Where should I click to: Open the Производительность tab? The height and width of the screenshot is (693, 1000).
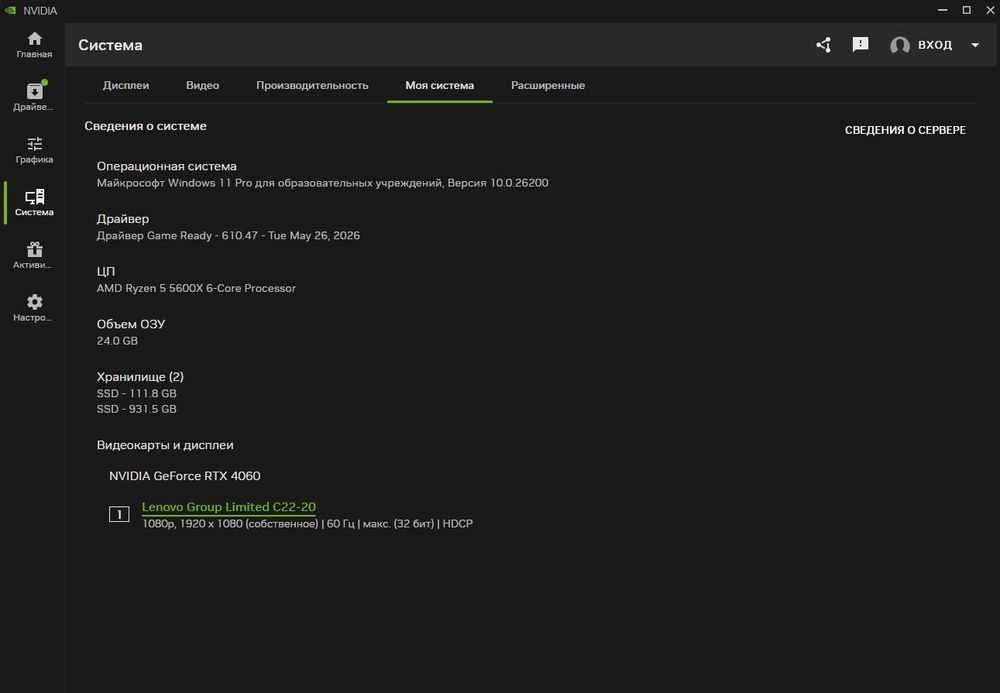click(312, 85)
